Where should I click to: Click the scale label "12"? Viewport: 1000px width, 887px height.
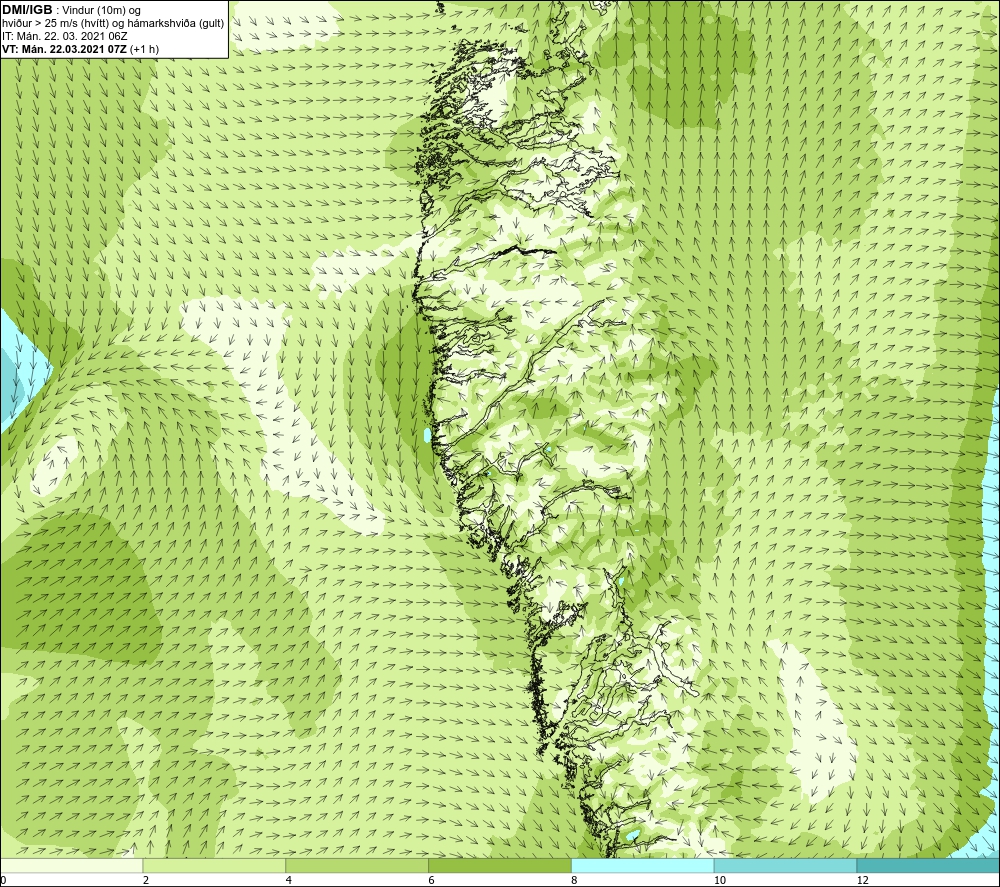point(863,881)
